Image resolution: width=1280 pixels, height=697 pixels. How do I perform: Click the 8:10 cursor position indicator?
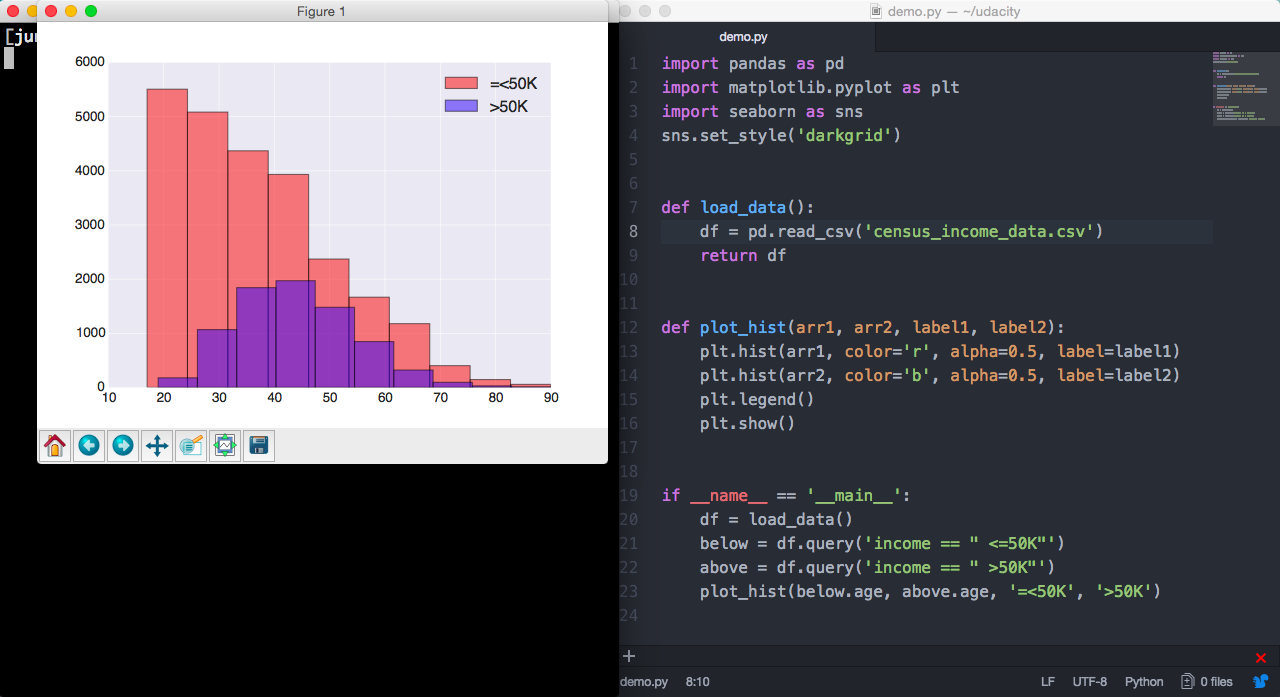pyautogui.click(x=697, y=682)
